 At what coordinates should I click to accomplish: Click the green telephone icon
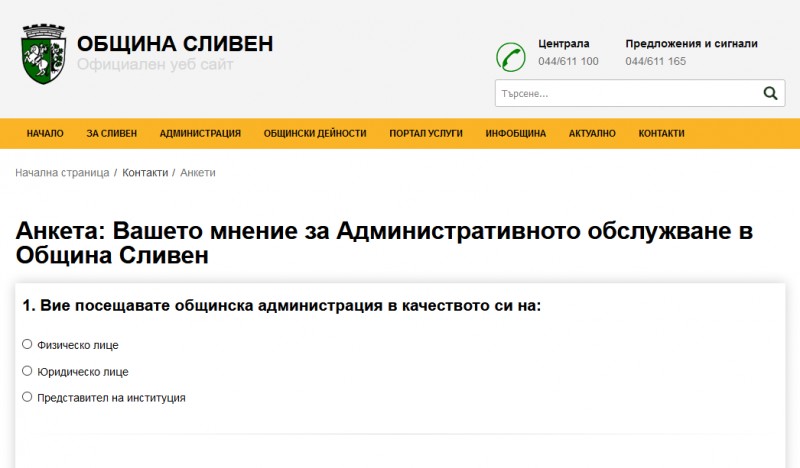pos(511,56)
